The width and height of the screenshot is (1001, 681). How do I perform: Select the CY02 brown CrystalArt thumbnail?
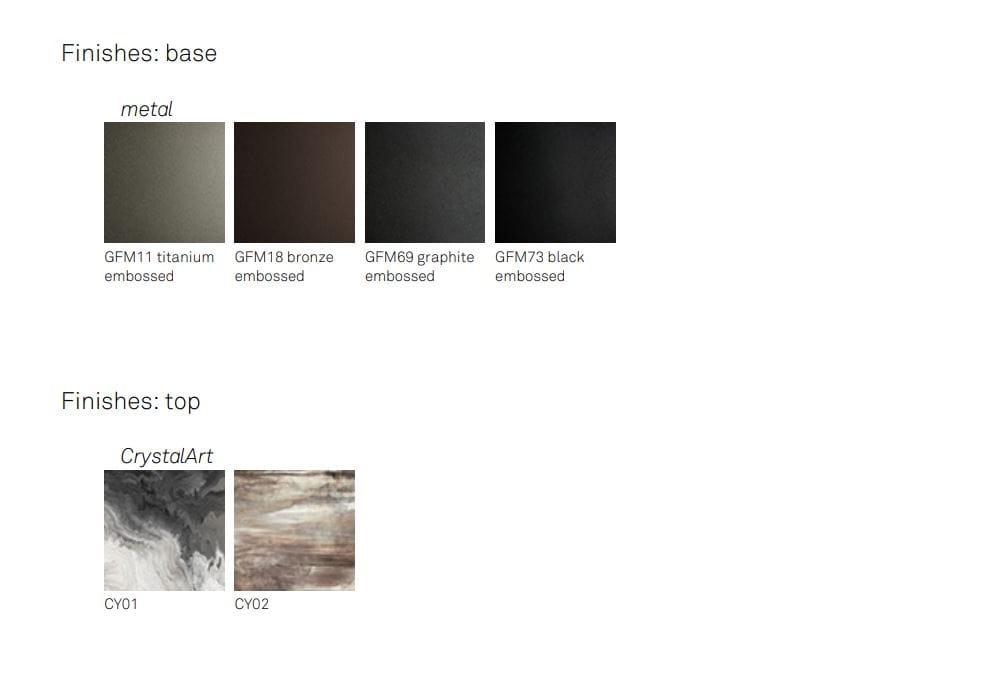(294, 530)
